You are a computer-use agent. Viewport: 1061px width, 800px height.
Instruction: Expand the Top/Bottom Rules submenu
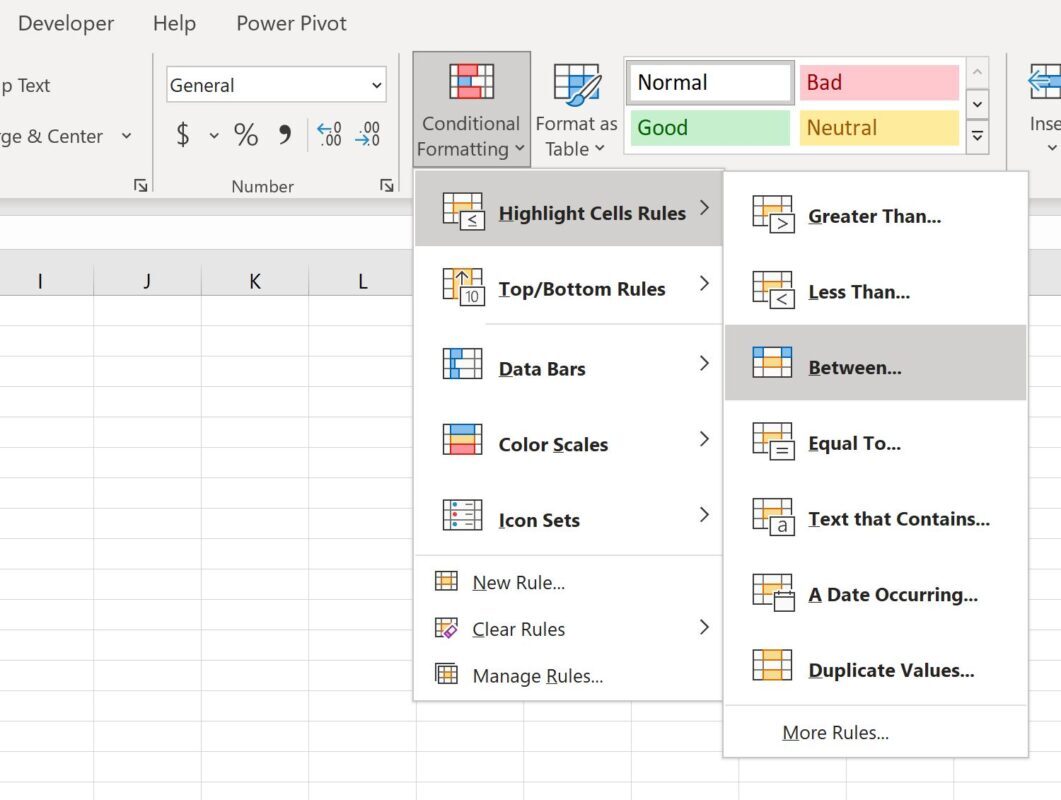point(568,289)
